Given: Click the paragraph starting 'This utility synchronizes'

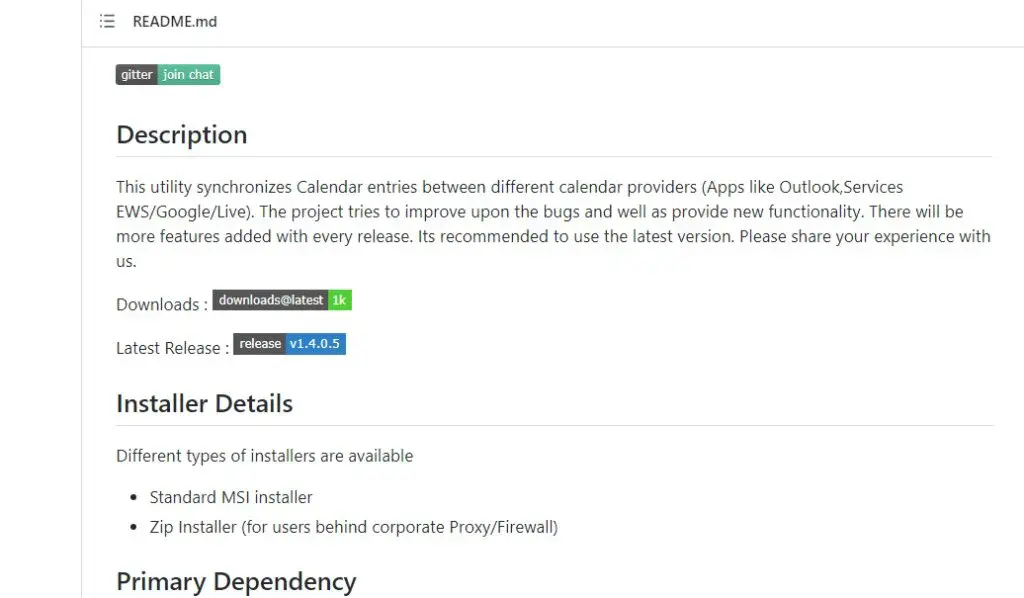Looking at the screenshot, I should pyautogui.click(x=553, y=224).
